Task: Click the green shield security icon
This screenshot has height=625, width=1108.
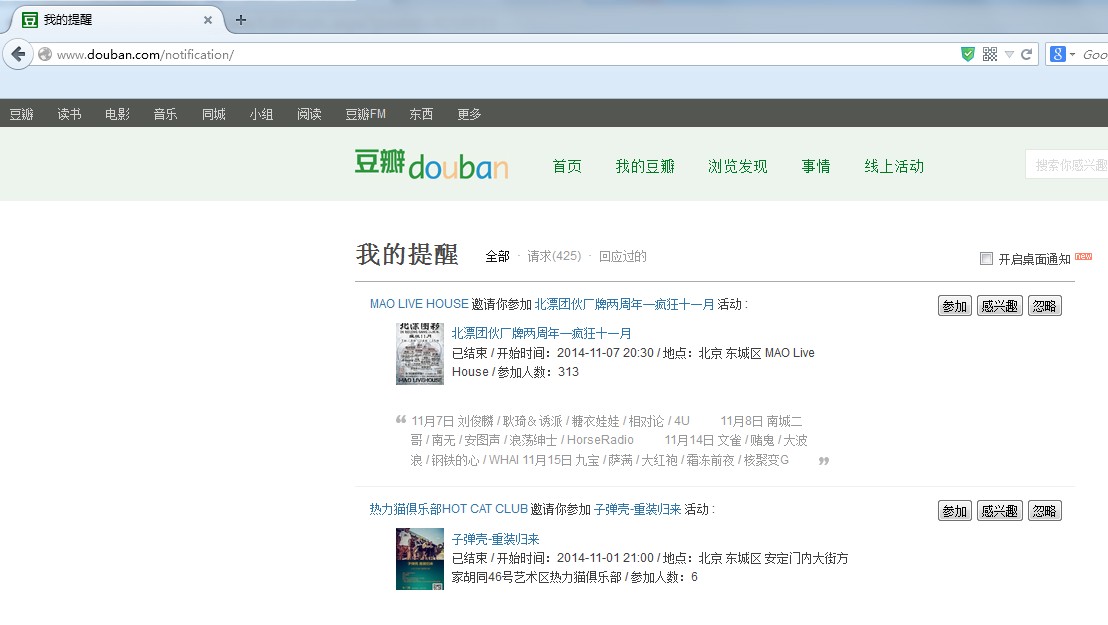Action: point(968,54)
